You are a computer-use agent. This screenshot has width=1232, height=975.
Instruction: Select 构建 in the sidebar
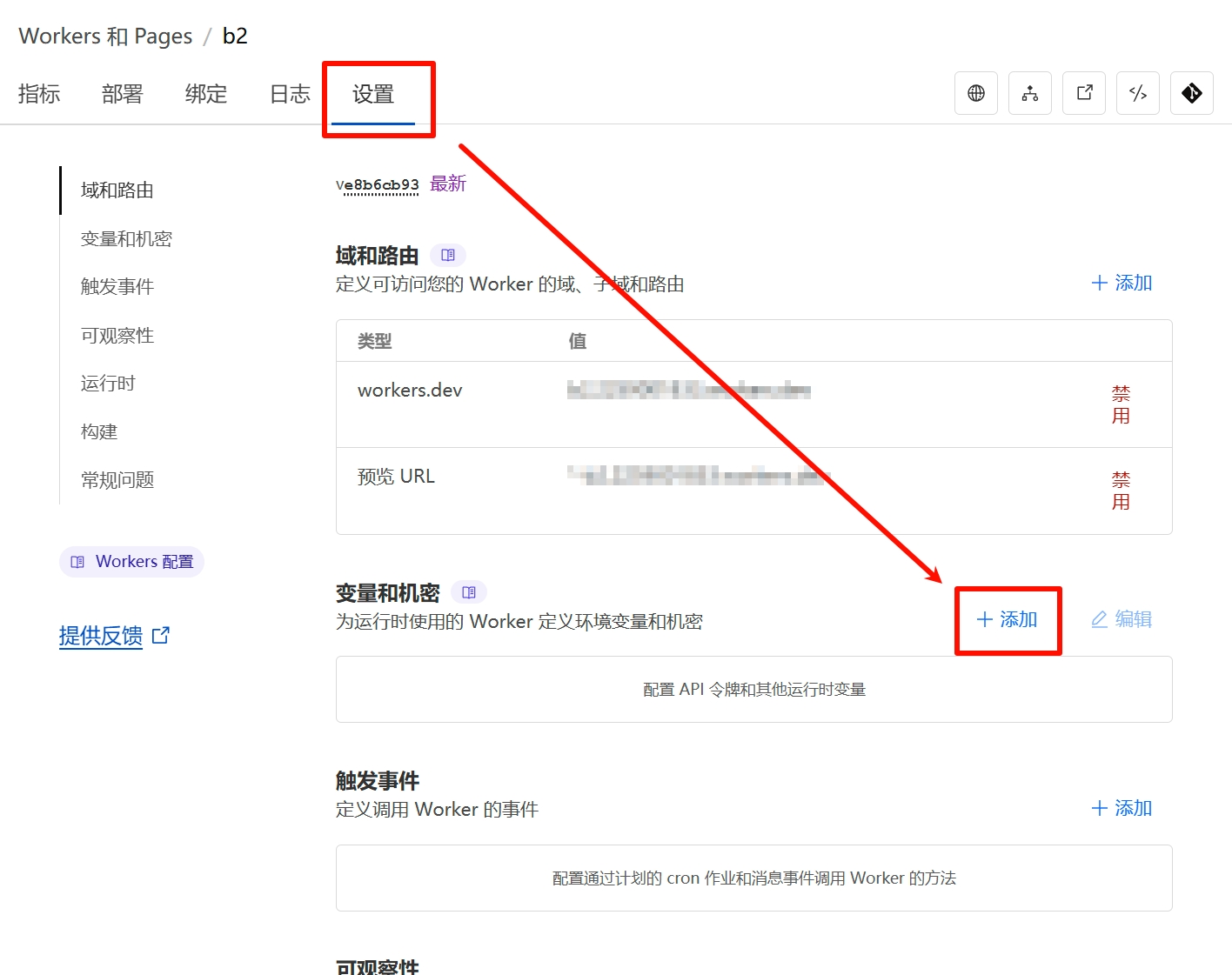[x=99, y=431]
